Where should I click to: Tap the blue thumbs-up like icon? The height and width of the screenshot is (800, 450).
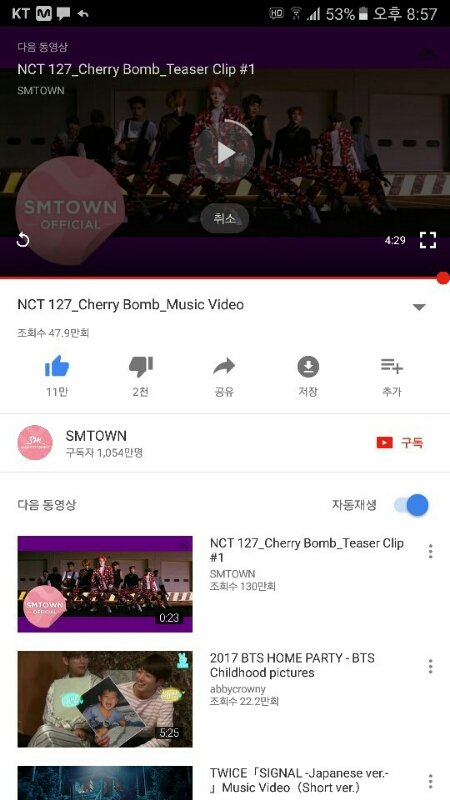tap(57, 366)
